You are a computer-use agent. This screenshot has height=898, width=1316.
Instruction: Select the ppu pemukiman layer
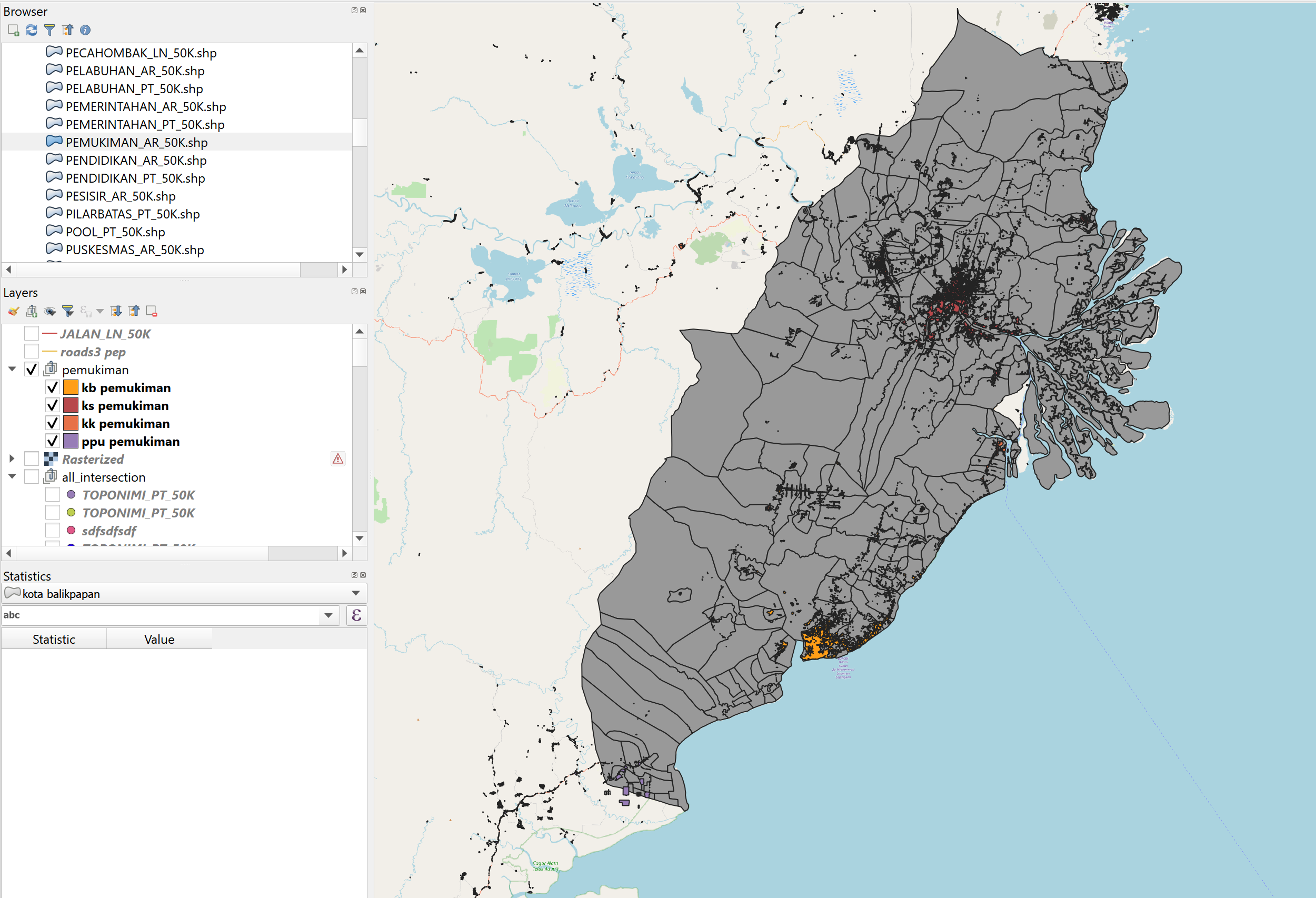point(130,442)
